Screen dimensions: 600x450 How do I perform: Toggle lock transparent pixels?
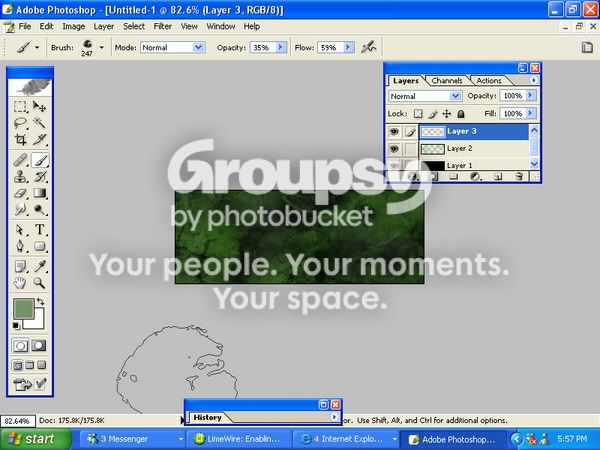(x=418, y=114)
